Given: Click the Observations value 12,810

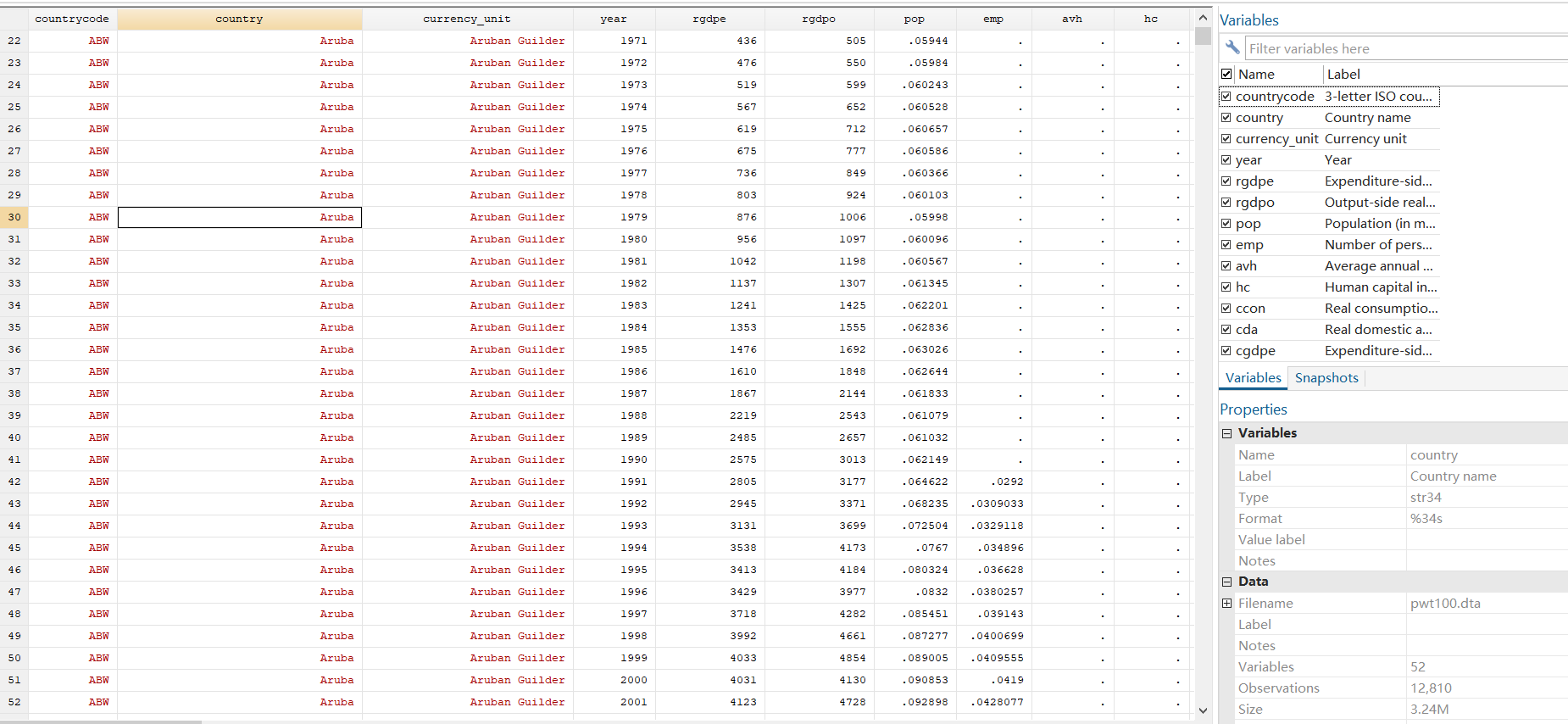Looking at the screenshot, I should 1431,688.
